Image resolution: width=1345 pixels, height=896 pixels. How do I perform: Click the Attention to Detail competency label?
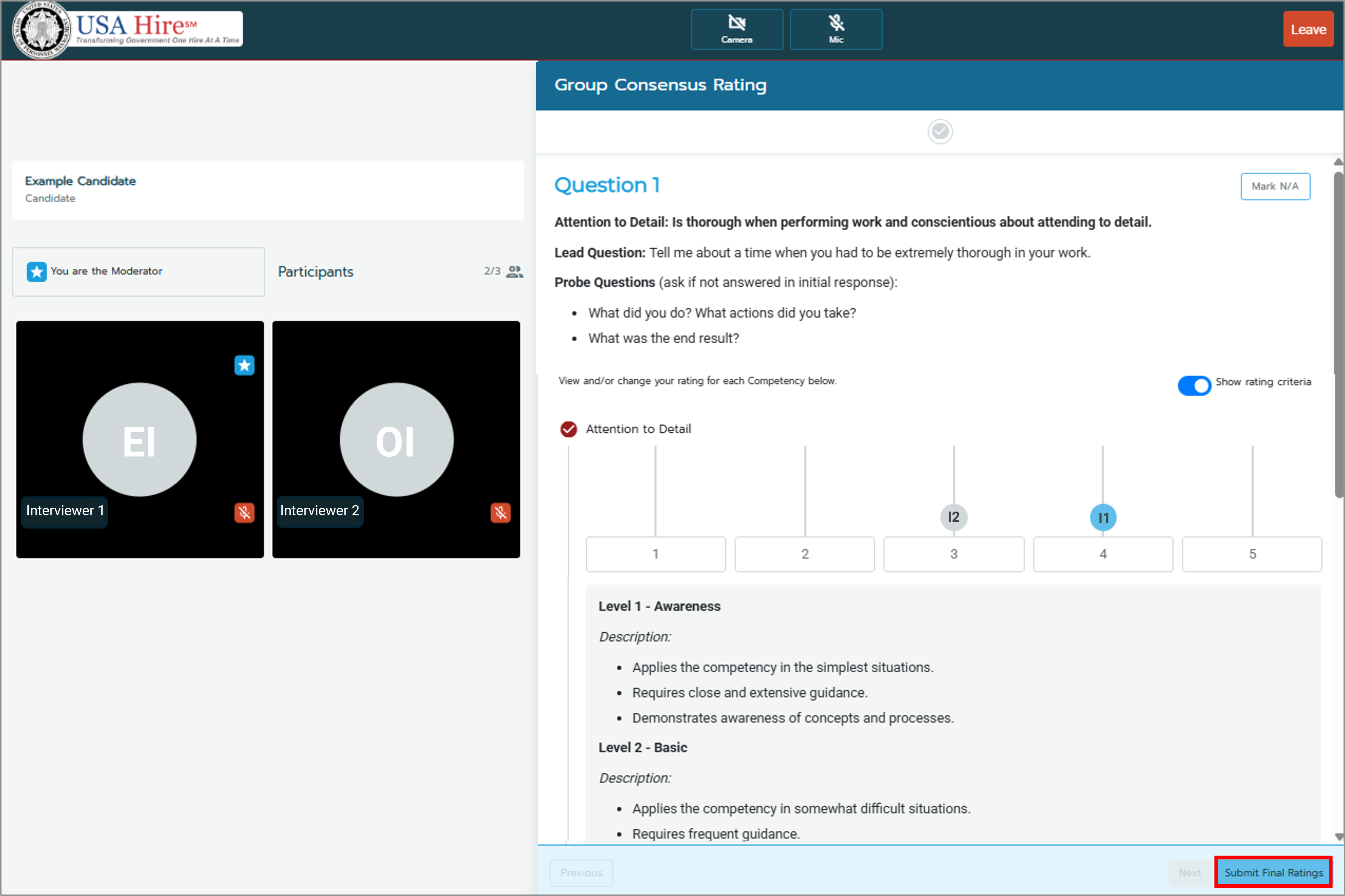[x=639, y=429]
